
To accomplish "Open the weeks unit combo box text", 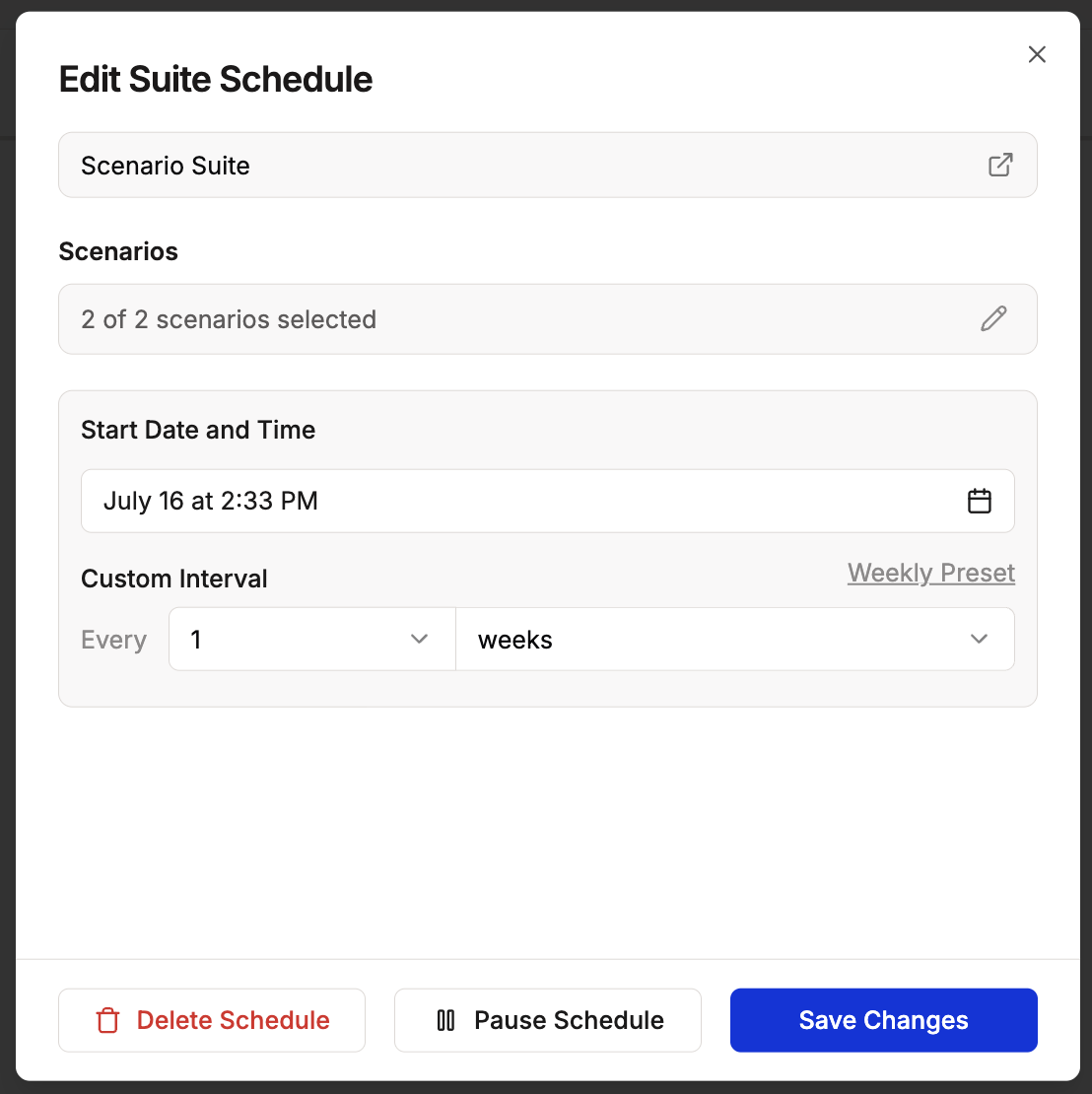I will 515,640.
